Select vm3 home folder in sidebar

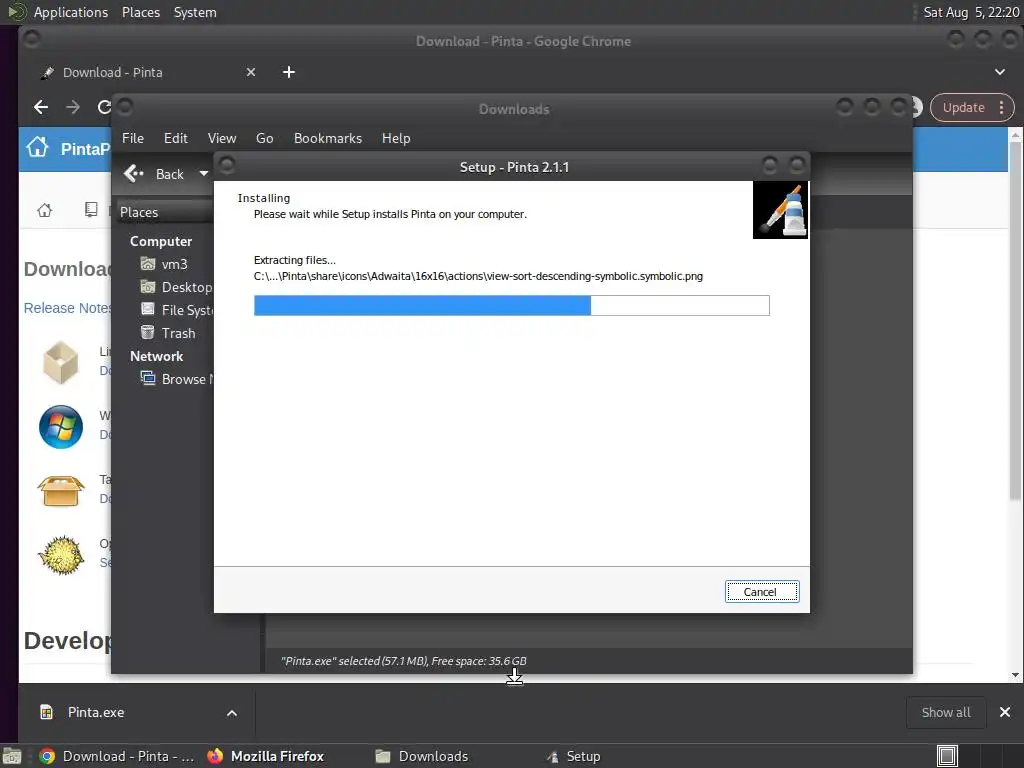pyautogui.click(x=173, y=264)
